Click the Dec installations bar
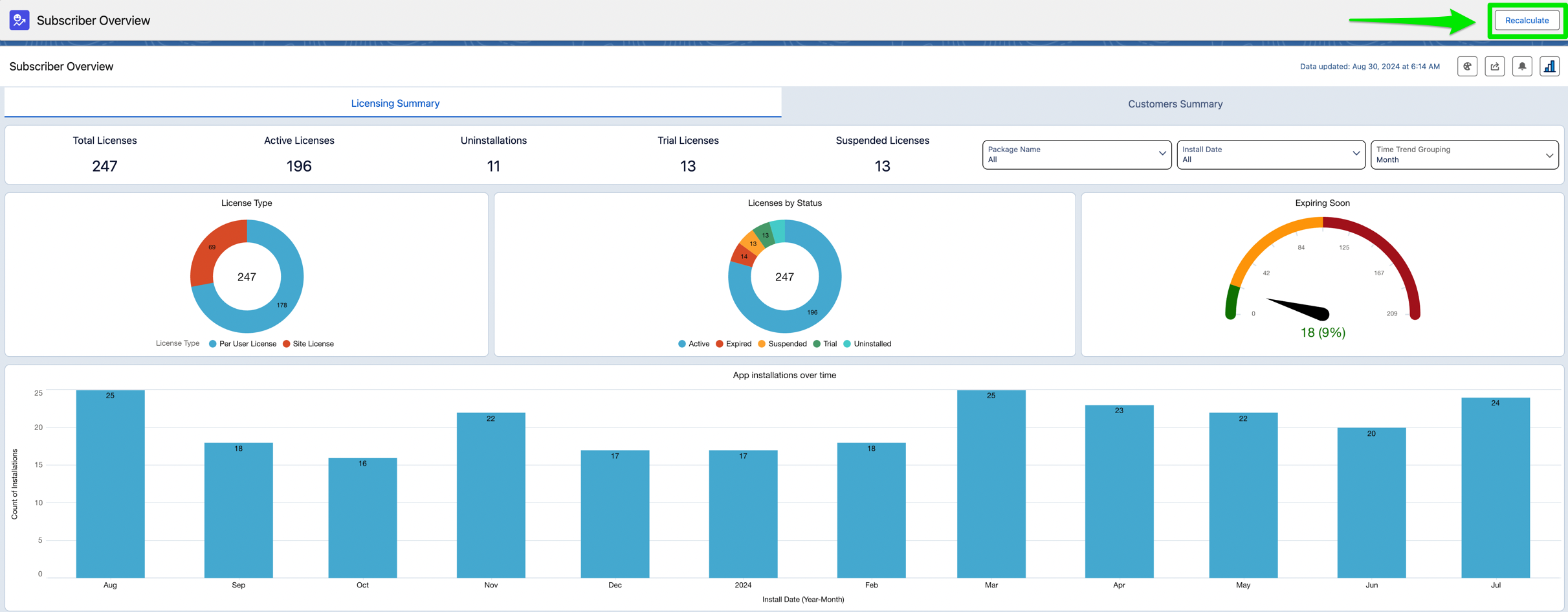The width and height of the screenshot is (1568, 612). 615,514
